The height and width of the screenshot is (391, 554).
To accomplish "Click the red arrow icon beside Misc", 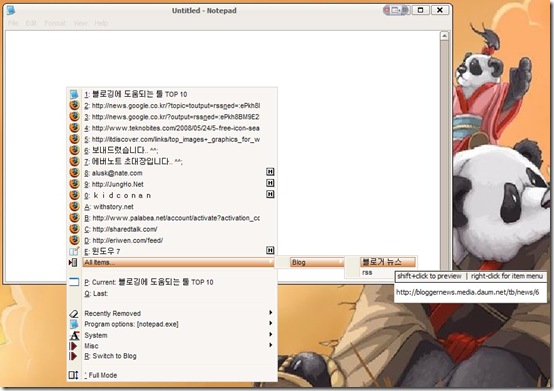I will (73, 346).
